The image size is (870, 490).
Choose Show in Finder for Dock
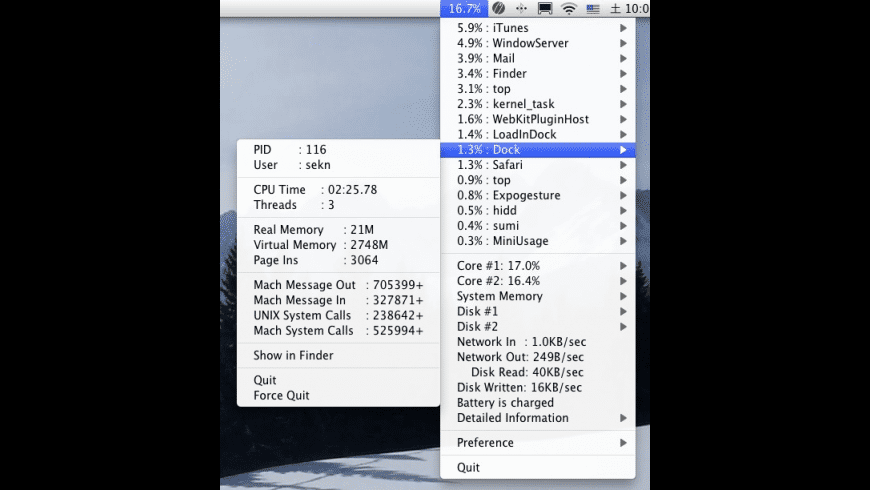pyautogui.click(x=338, y=356)
